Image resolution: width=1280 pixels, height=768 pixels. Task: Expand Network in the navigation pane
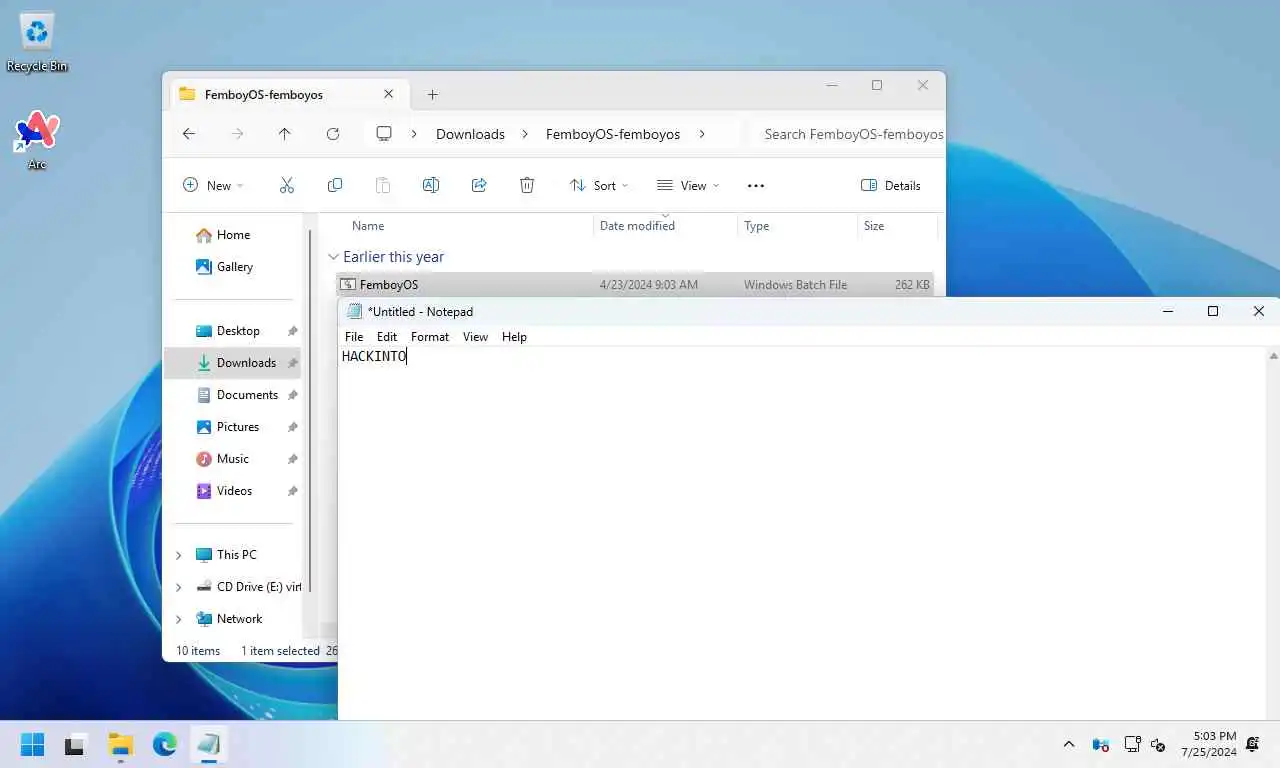(x=179, y=619)
